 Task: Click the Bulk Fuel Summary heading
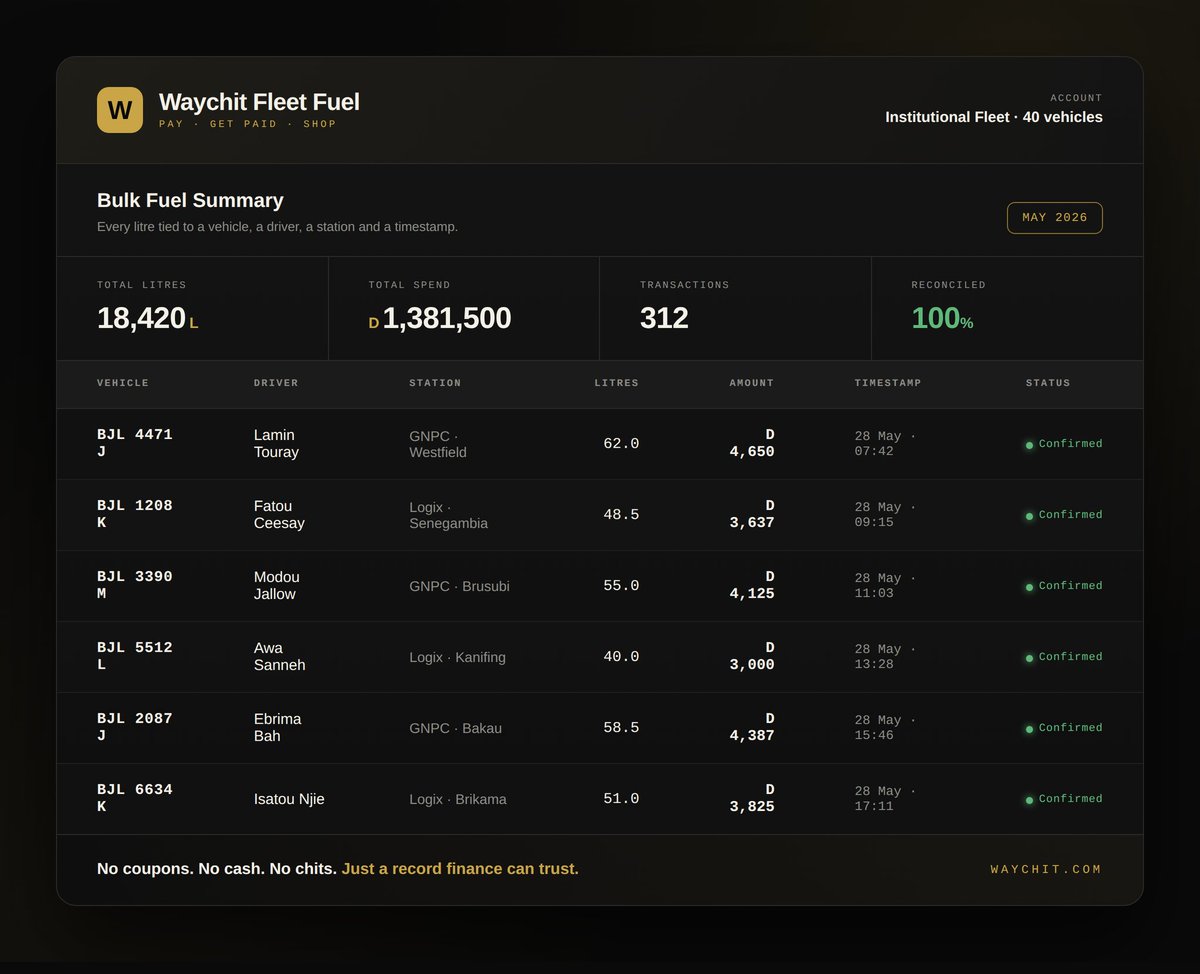[x=190, y=200]
